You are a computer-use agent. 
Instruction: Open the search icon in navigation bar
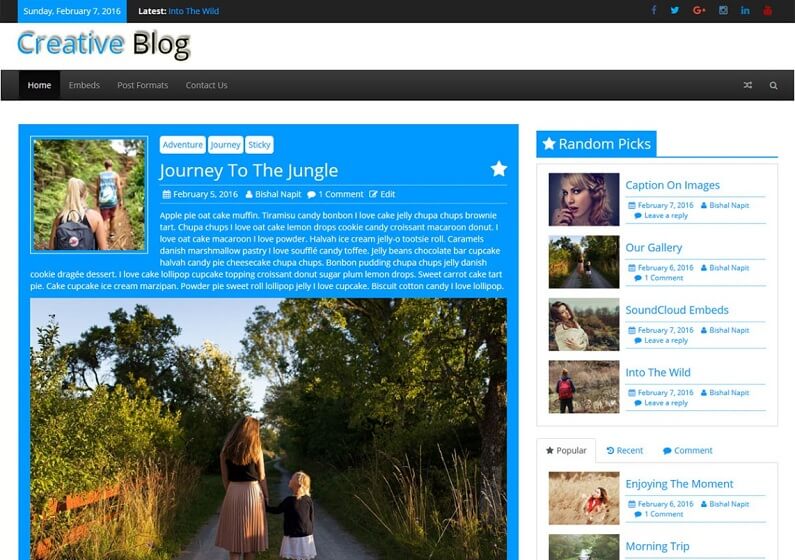773,85
